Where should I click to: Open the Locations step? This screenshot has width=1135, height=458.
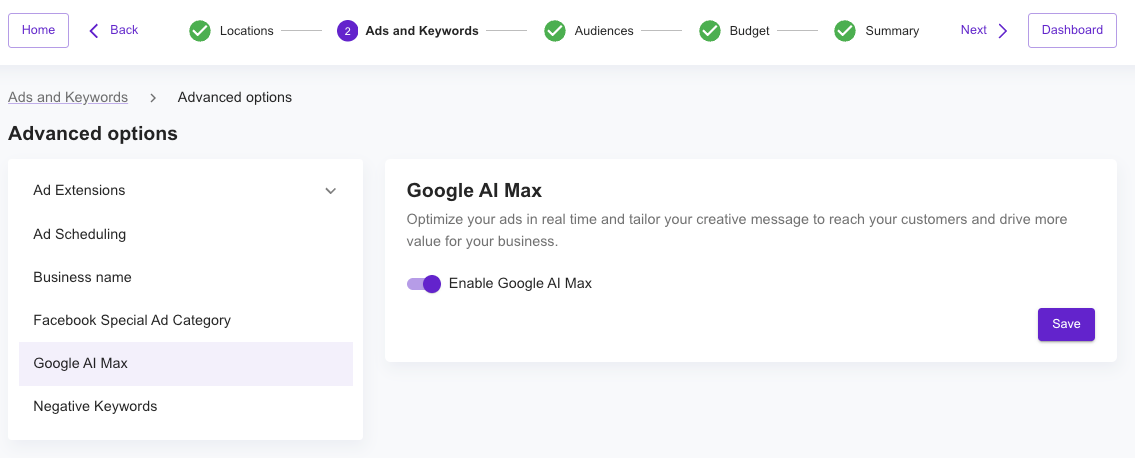click(232, 31)
